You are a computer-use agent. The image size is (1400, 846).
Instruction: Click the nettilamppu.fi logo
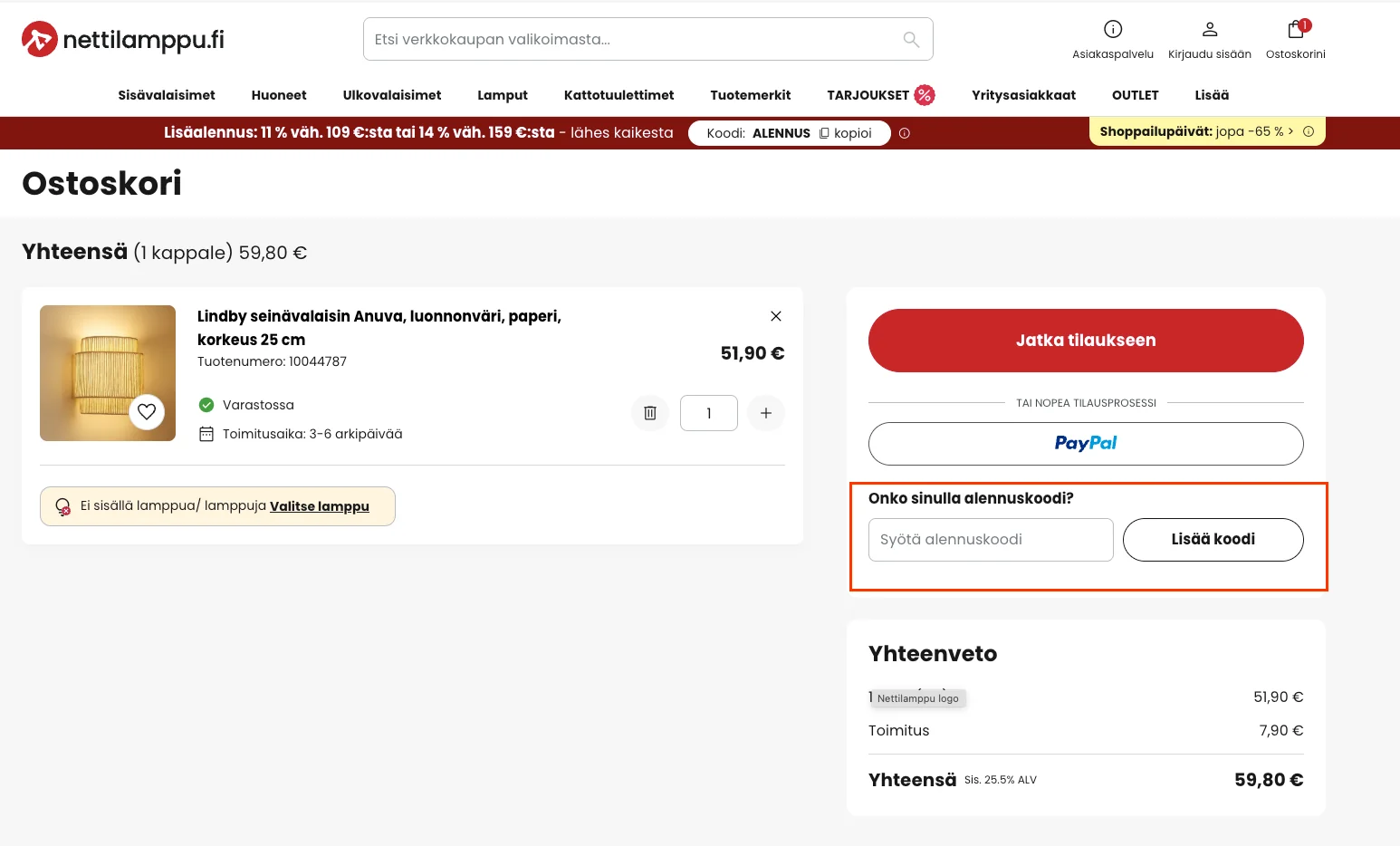[123, 39]
